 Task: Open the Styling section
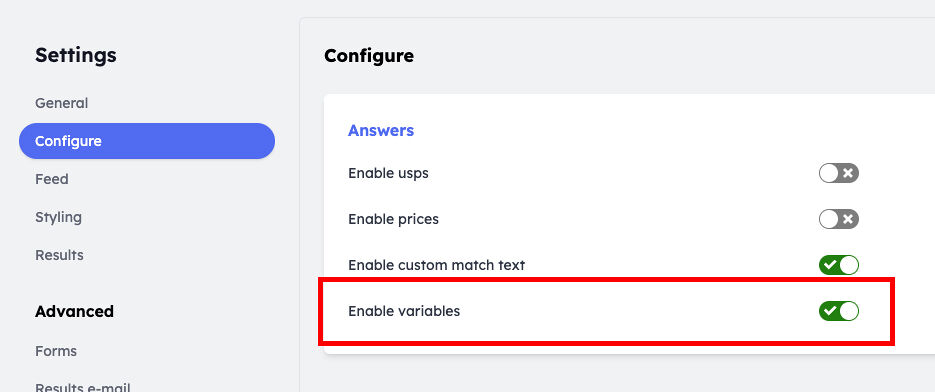point(58,217)
